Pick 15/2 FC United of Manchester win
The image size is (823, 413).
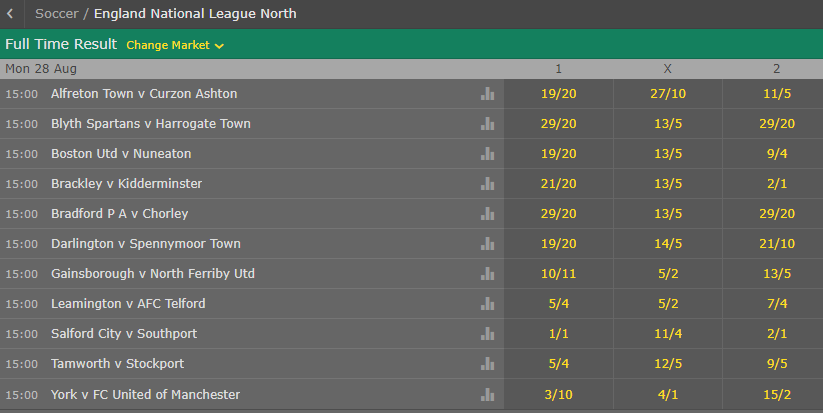click(x=777, y=395)
